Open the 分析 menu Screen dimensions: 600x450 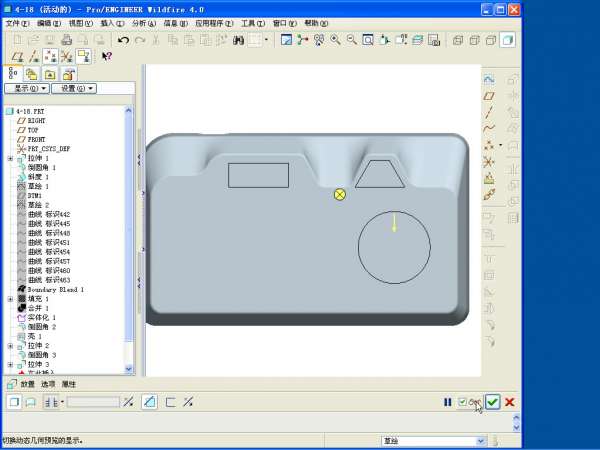click(x=144, y=23)
